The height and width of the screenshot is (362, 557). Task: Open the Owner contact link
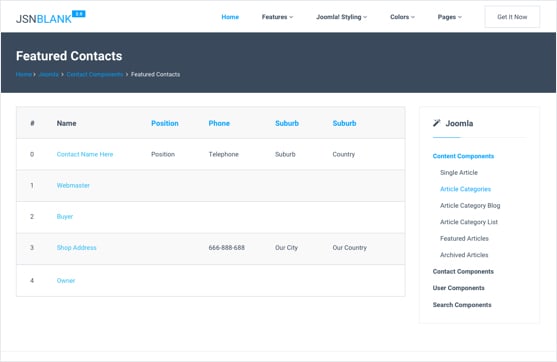pyautogui.click(x=66, y=281)
